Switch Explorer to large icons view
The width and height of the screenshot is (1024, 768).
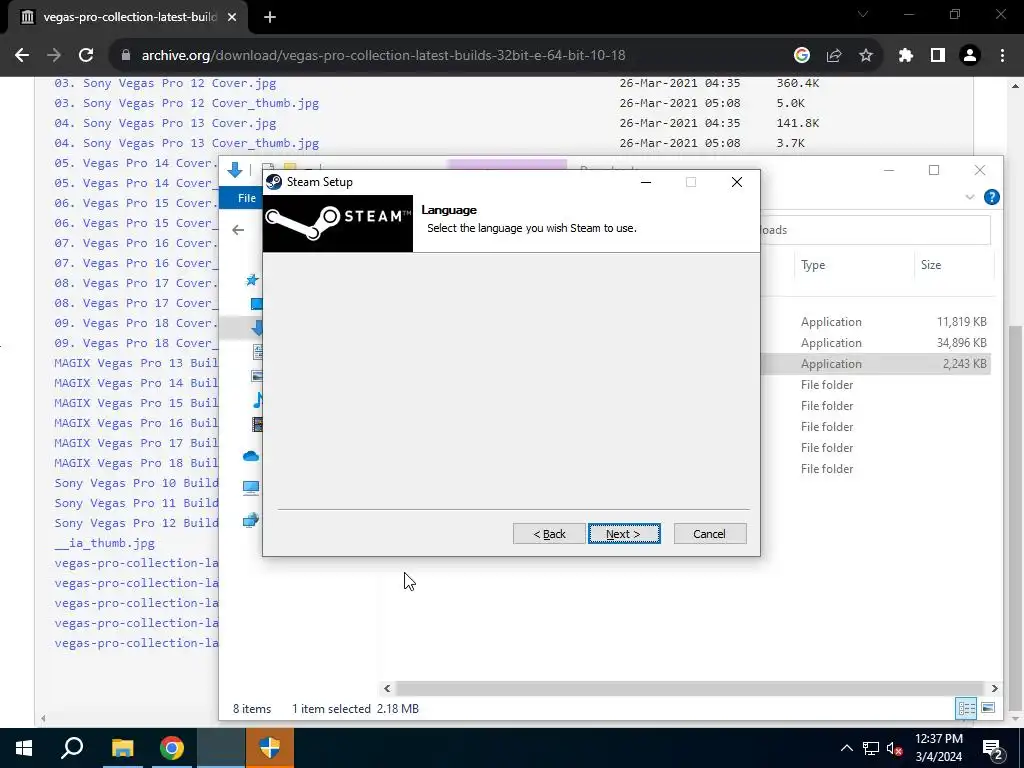click(988, 708)
